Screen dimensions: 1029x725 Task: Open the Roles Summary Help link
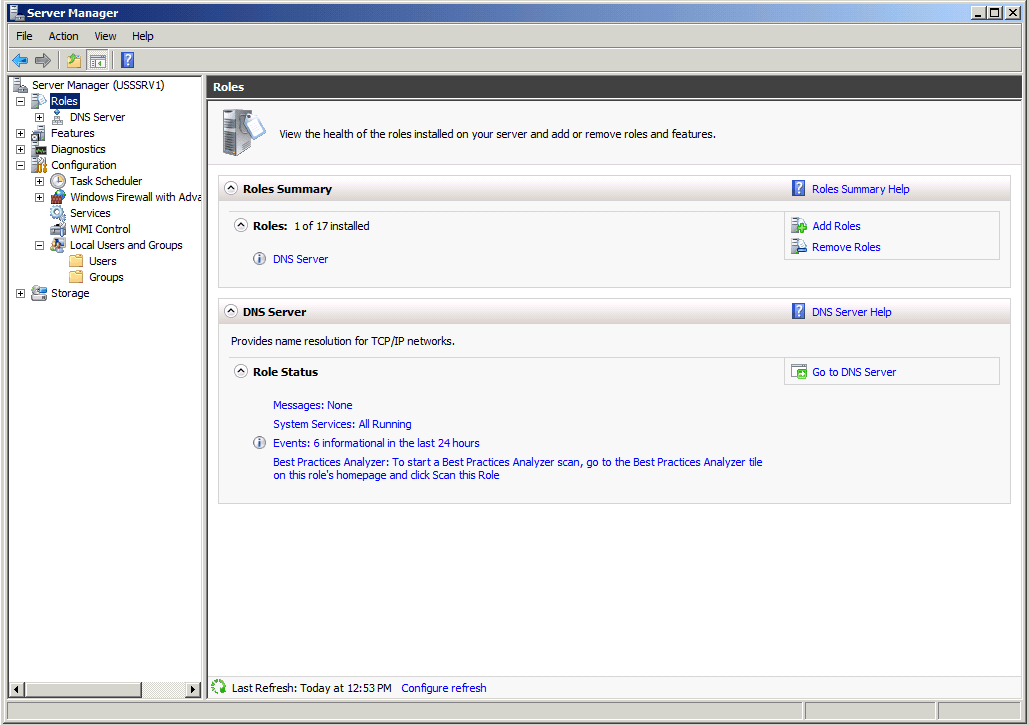[x=860, y=189]
